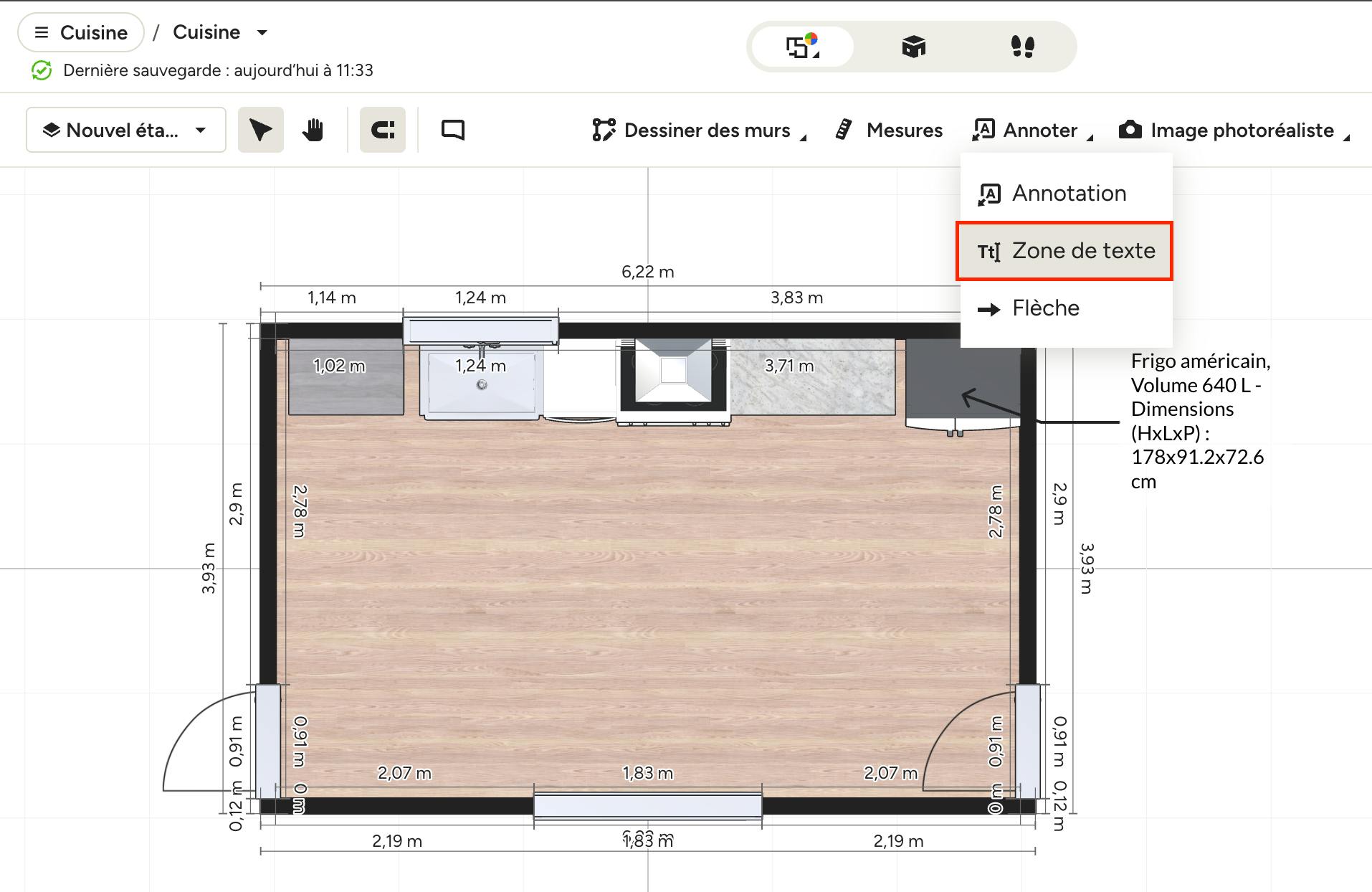Select the white unit between sink and stove
Viewport: 1372px width, 892px height.
(x=580, y=380)
